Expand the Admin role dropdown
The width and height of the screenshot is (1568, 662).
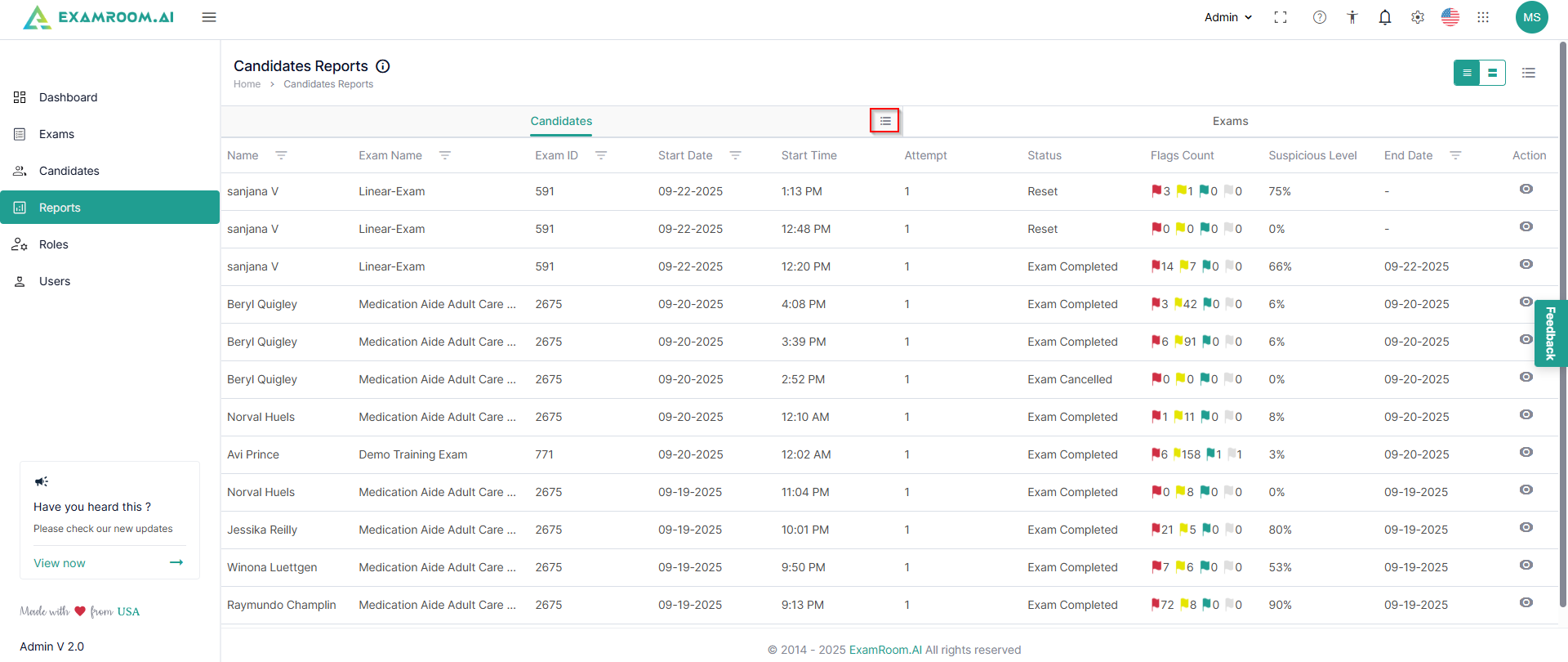point(1228,17)
